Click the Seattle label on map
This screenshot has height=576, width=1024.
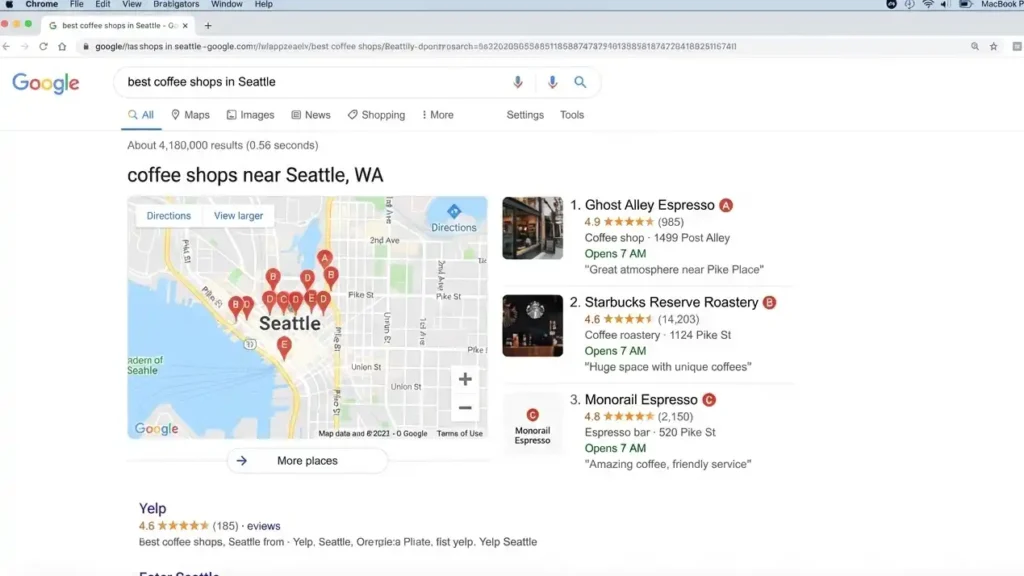(x=289, y=323)
